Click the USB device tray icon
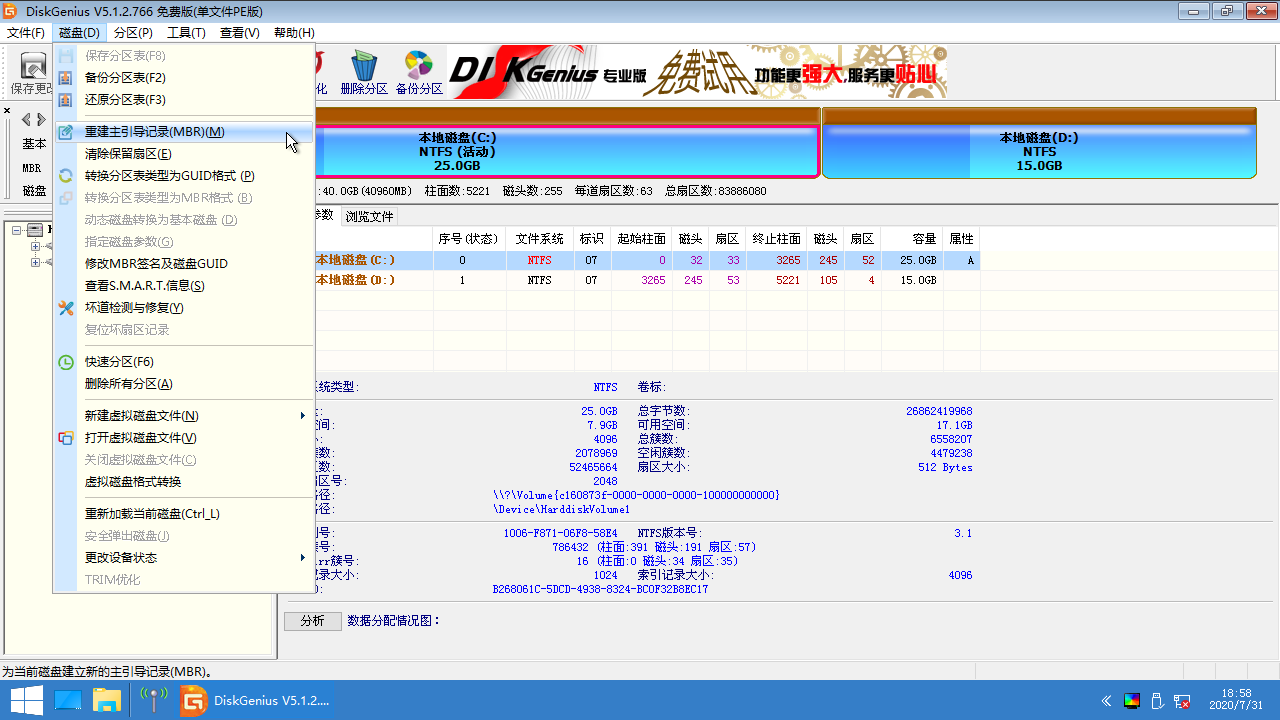Viewport: 1280px width, 720px height. pyautogui.click(x=1157, y=700)
